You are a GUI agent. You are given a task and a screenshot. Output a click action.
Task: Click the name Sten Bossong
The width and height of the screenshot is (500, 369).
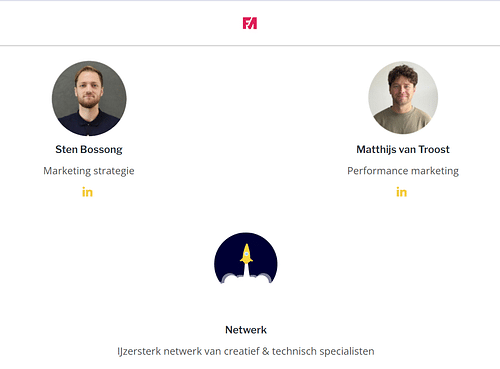[89, 150]
